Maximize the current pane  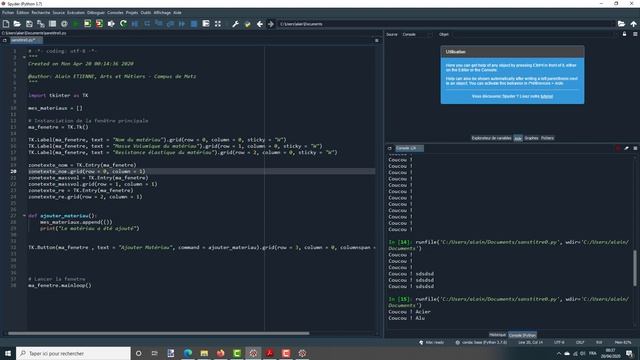coord(206,24)
